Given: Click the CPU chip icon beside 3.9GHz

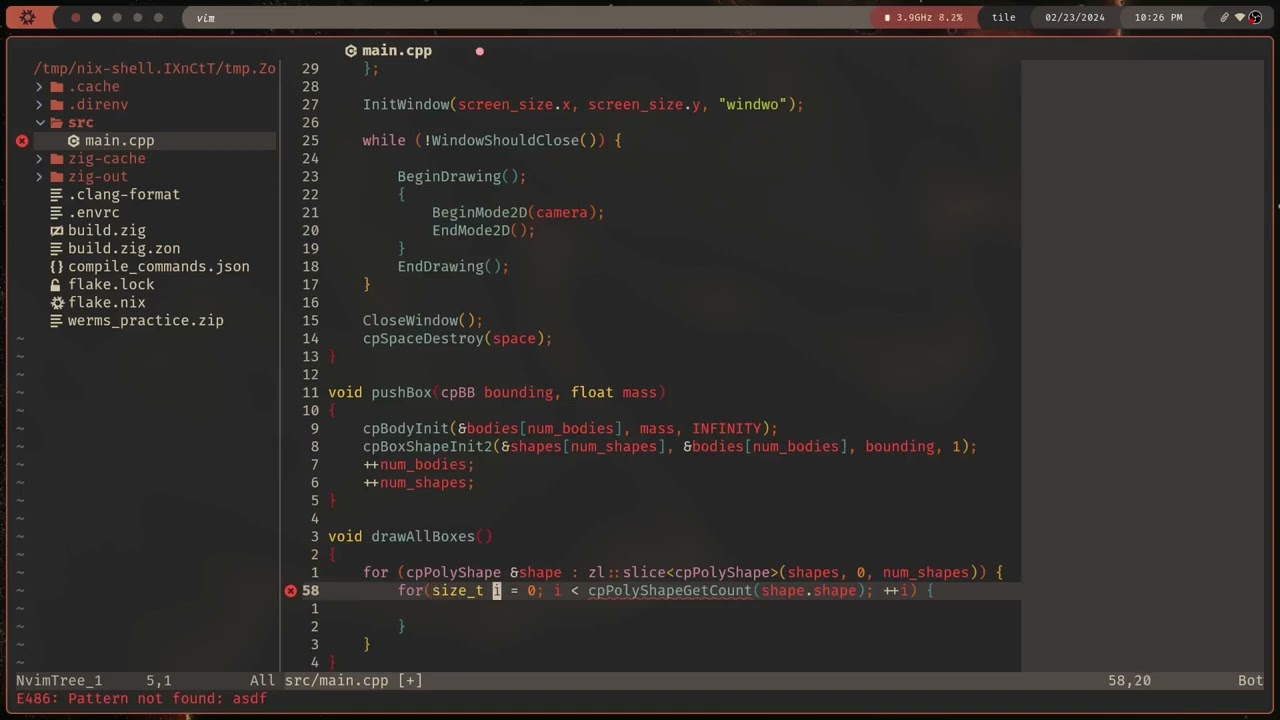Looking at the screenshot, I should (x=887, y=18).
